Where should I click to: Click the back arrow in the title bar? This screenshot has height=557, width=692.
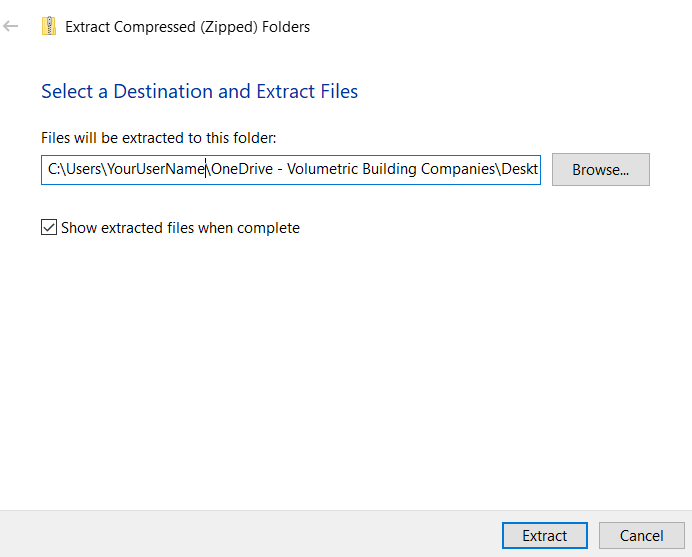12,27
